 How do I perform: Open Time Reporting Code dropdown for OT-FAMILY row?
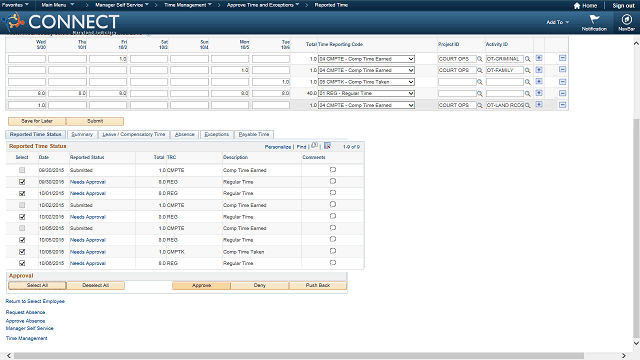coord(366,70)
